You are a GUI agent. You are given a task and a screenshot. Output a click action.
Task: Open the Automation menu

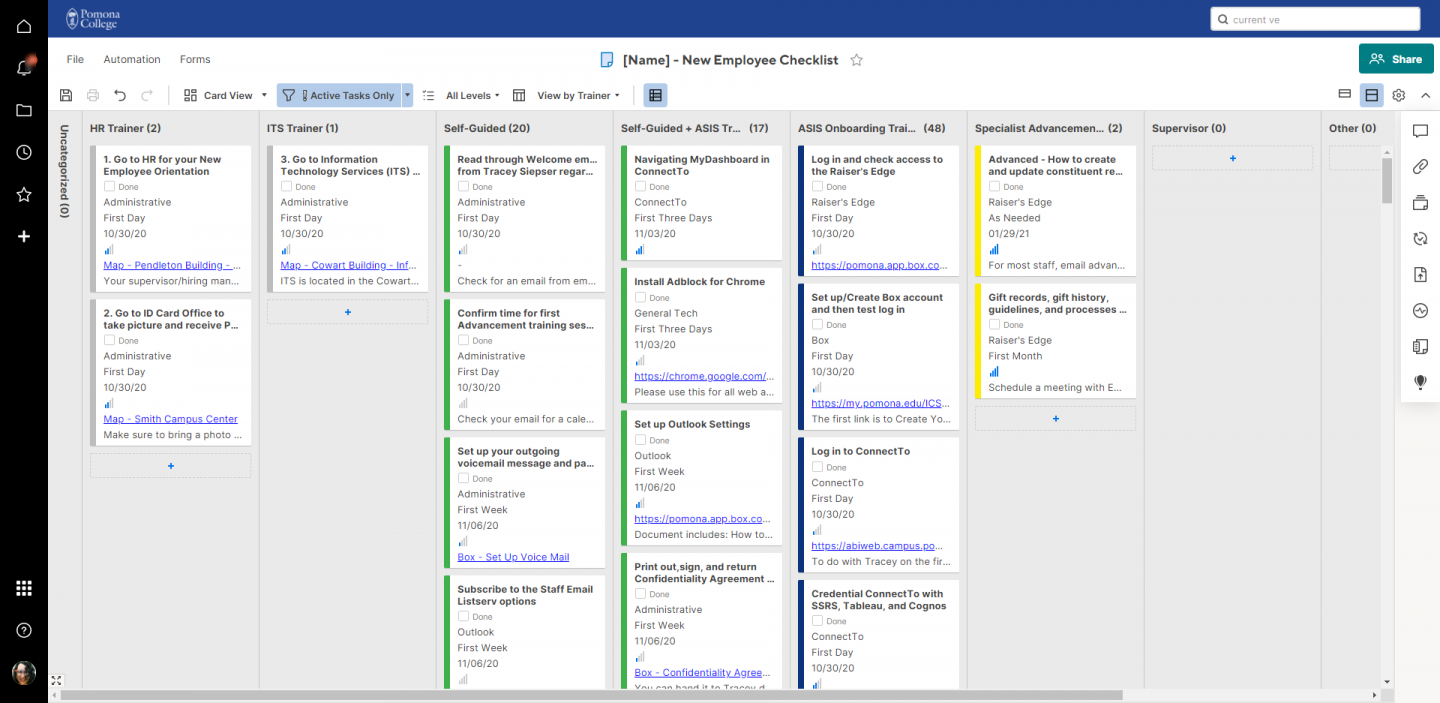coord(131,59)
